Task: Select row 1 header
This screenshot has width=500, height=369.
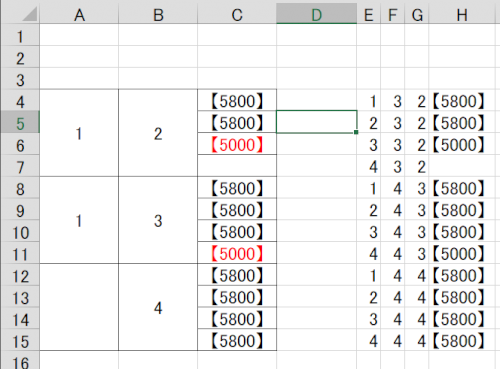Action: click(x=20, y=36)
